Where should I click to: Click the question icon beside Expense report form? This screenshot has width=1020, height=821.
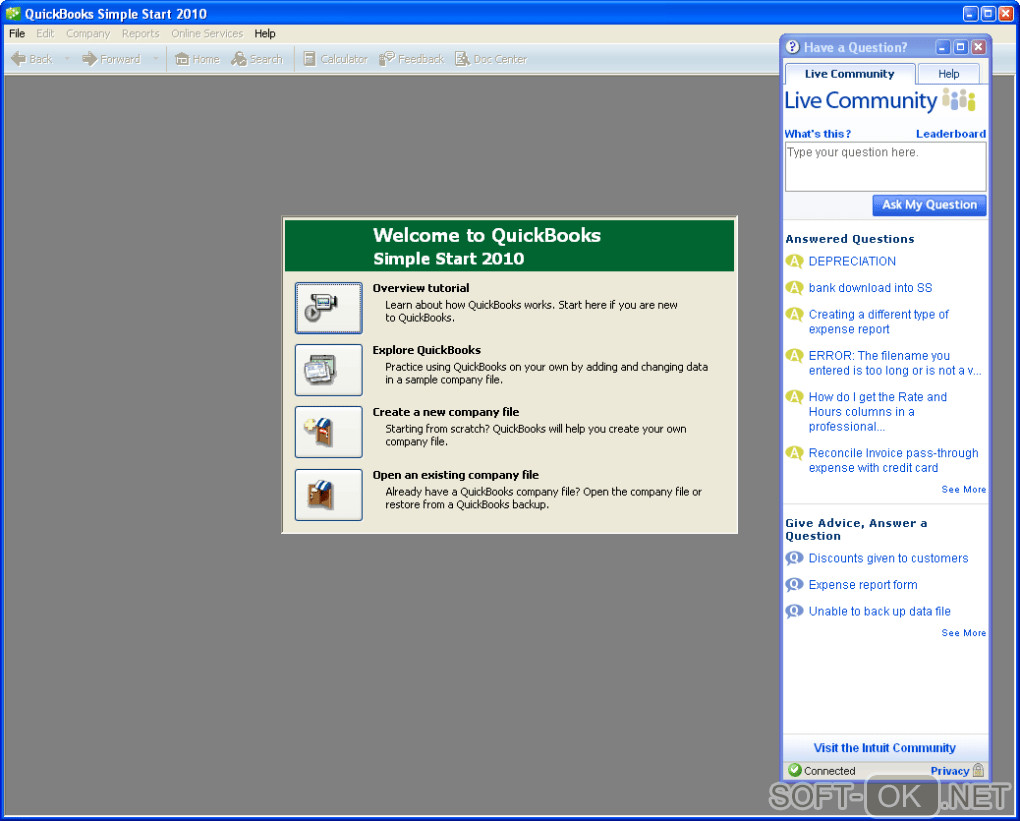[x=794, y=585]
